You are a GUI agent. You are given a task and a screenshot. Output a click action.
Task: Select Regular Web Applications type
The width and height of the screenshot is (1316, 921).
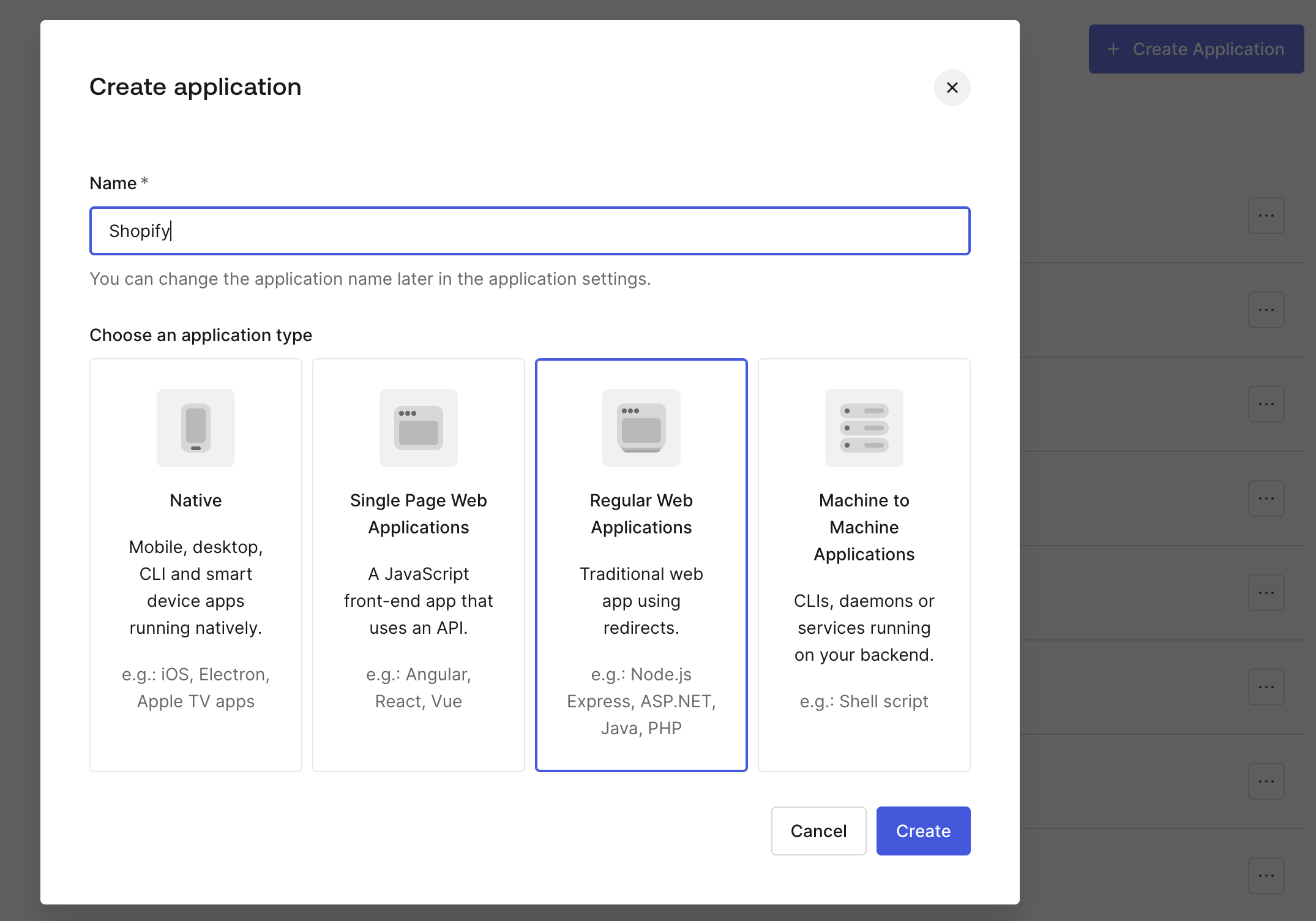pyautogui.click(x=641, y=565)
